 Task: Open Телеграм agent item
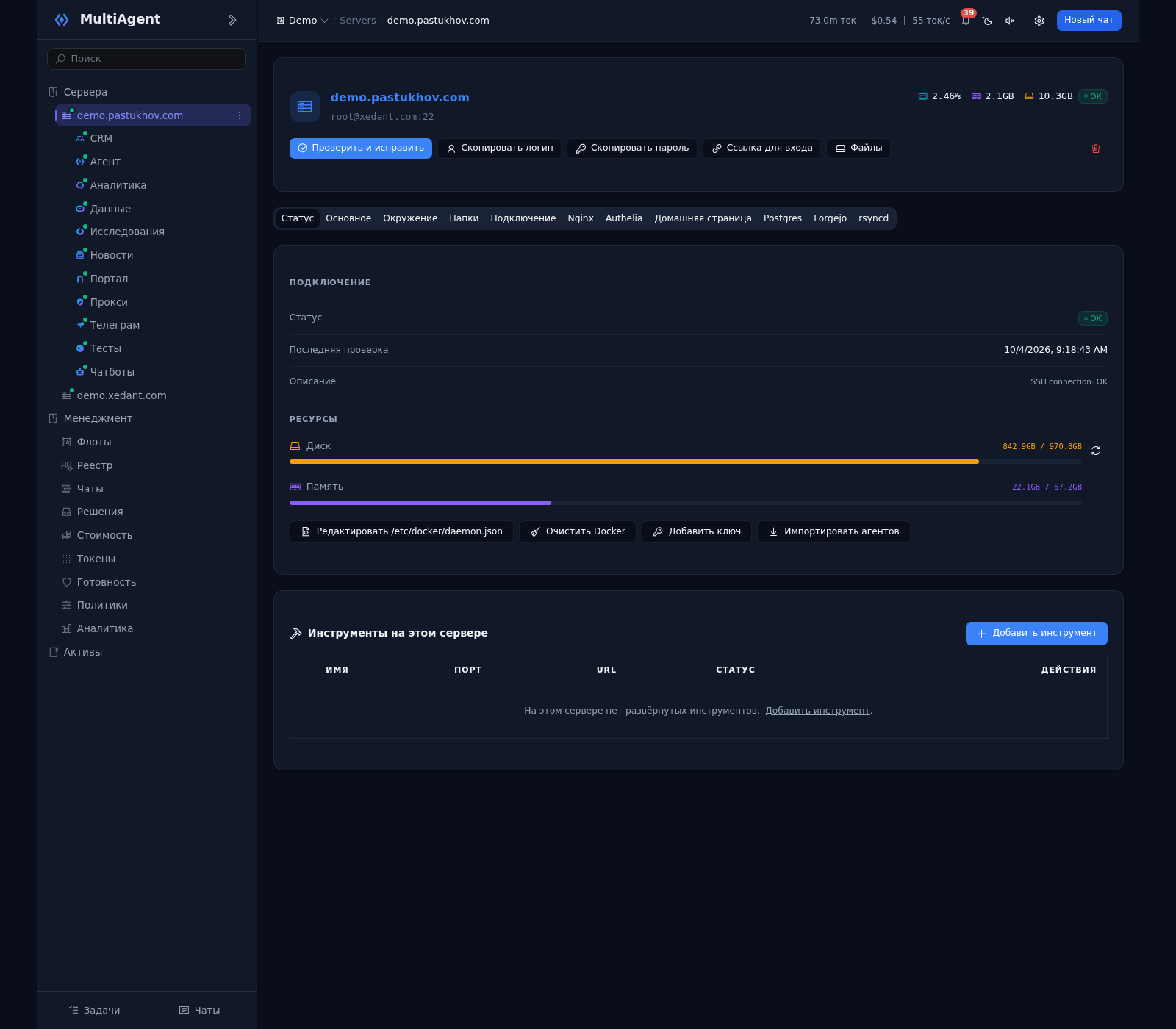(x=115, y=325)
